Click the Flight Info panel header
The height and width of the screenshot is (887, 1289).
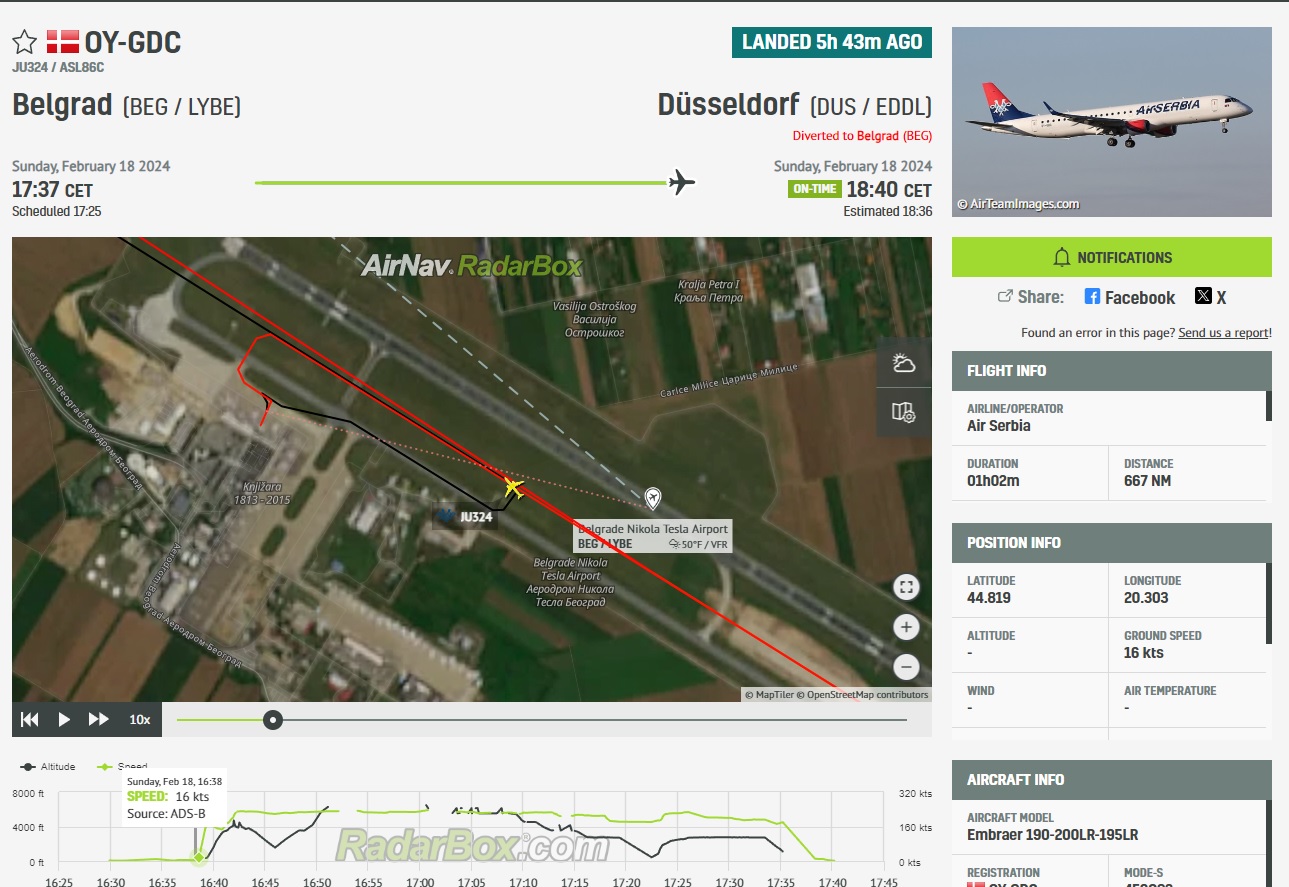point(1112,370)
